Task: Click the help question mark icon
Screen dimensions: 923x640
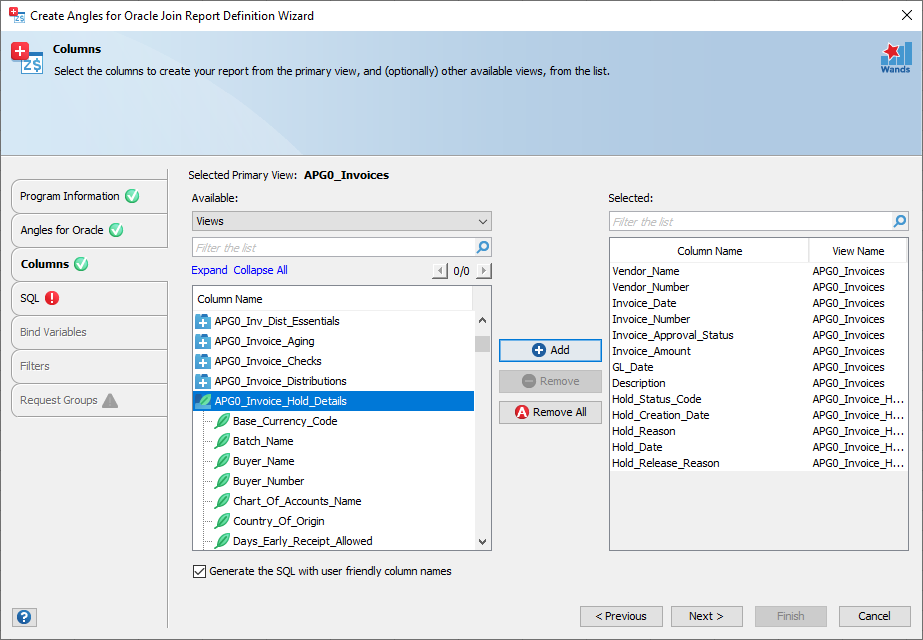Action: [26, 617]
